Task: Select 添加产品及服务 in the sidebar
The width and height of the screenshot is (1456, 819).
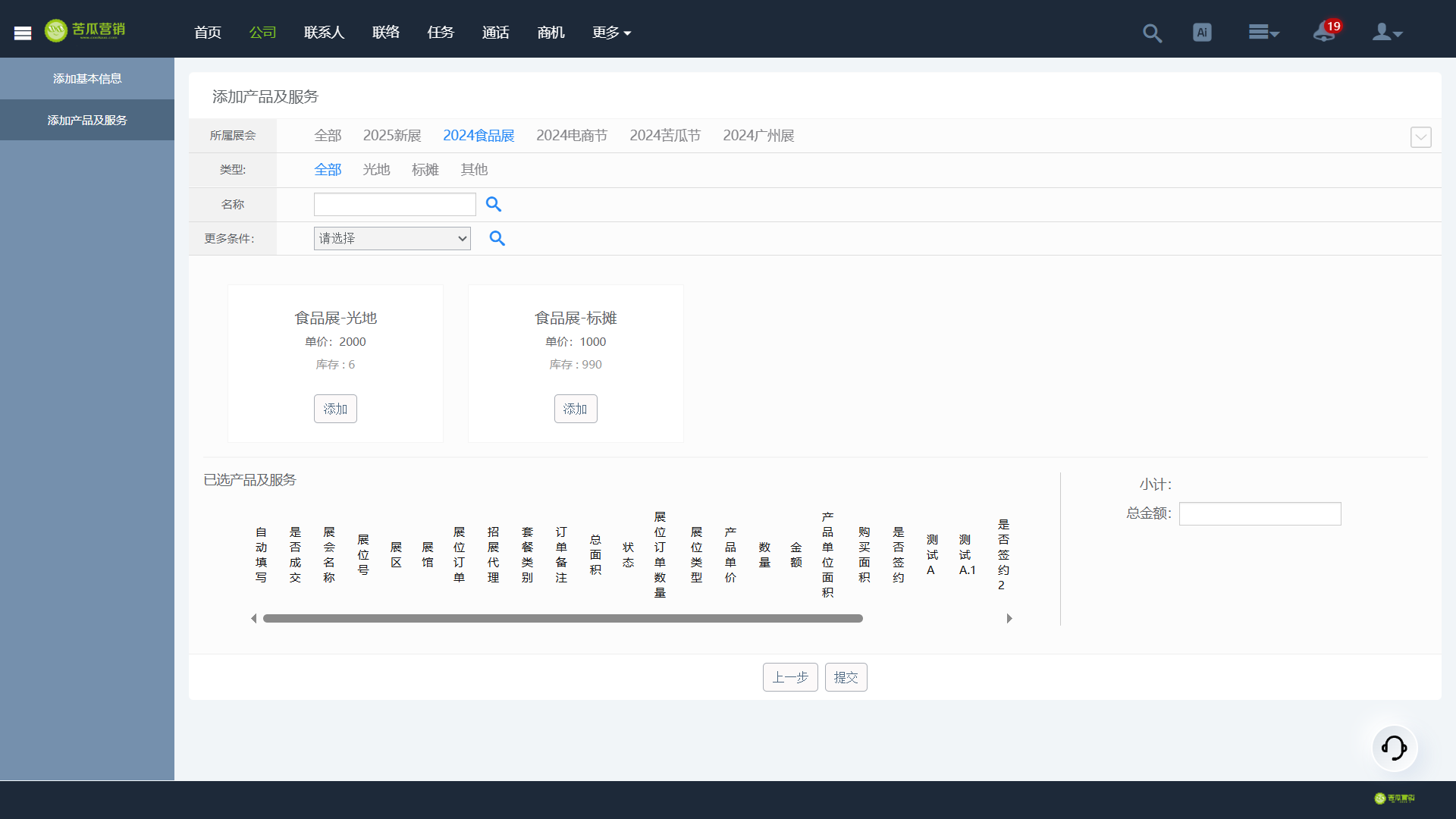Action: click(x=87, y=120)
